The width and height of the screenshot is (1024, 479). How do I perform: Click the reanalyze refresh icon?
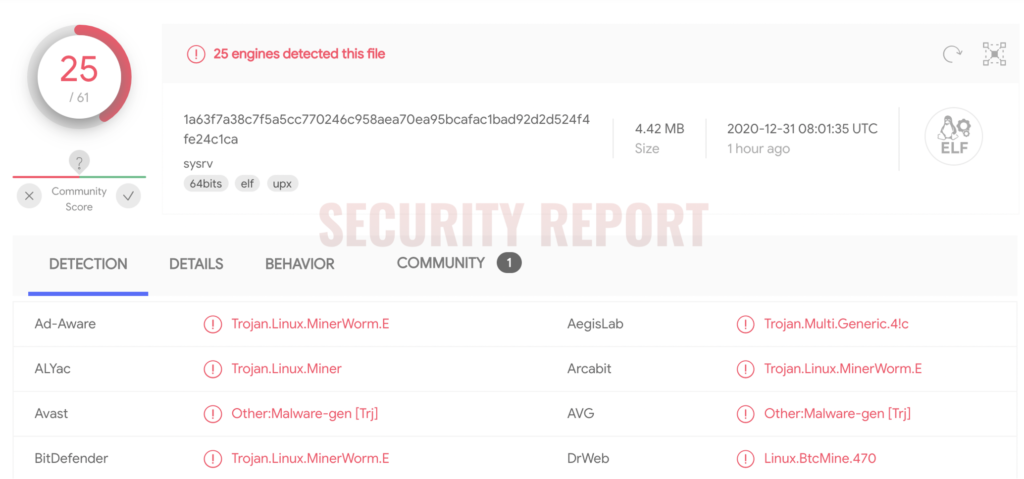[952, 54]
